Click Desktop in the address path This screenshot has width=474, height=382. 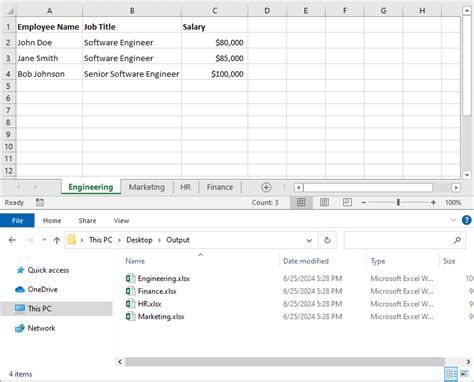coord(139,240)
